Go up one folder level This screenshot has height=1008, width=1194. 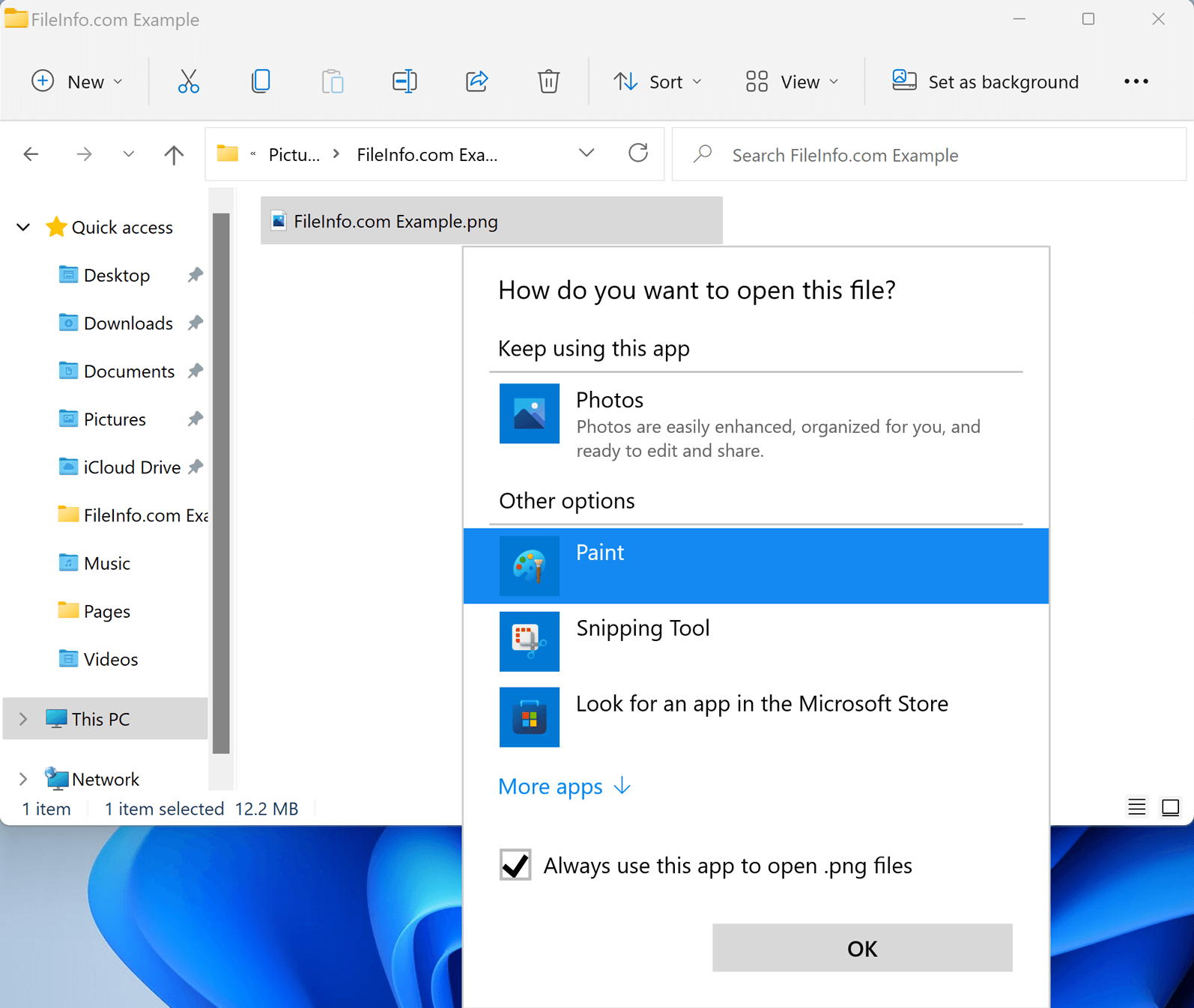(174, 154)
